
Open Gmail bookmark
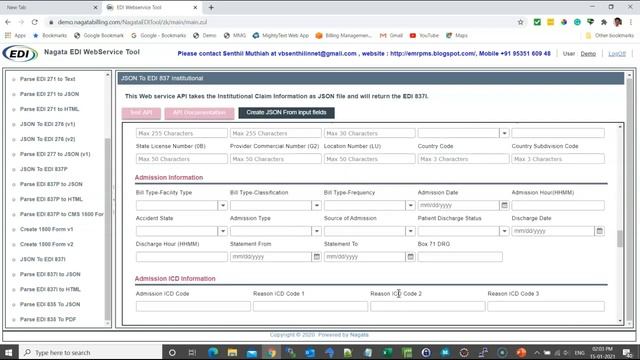[x=391, y=36]
